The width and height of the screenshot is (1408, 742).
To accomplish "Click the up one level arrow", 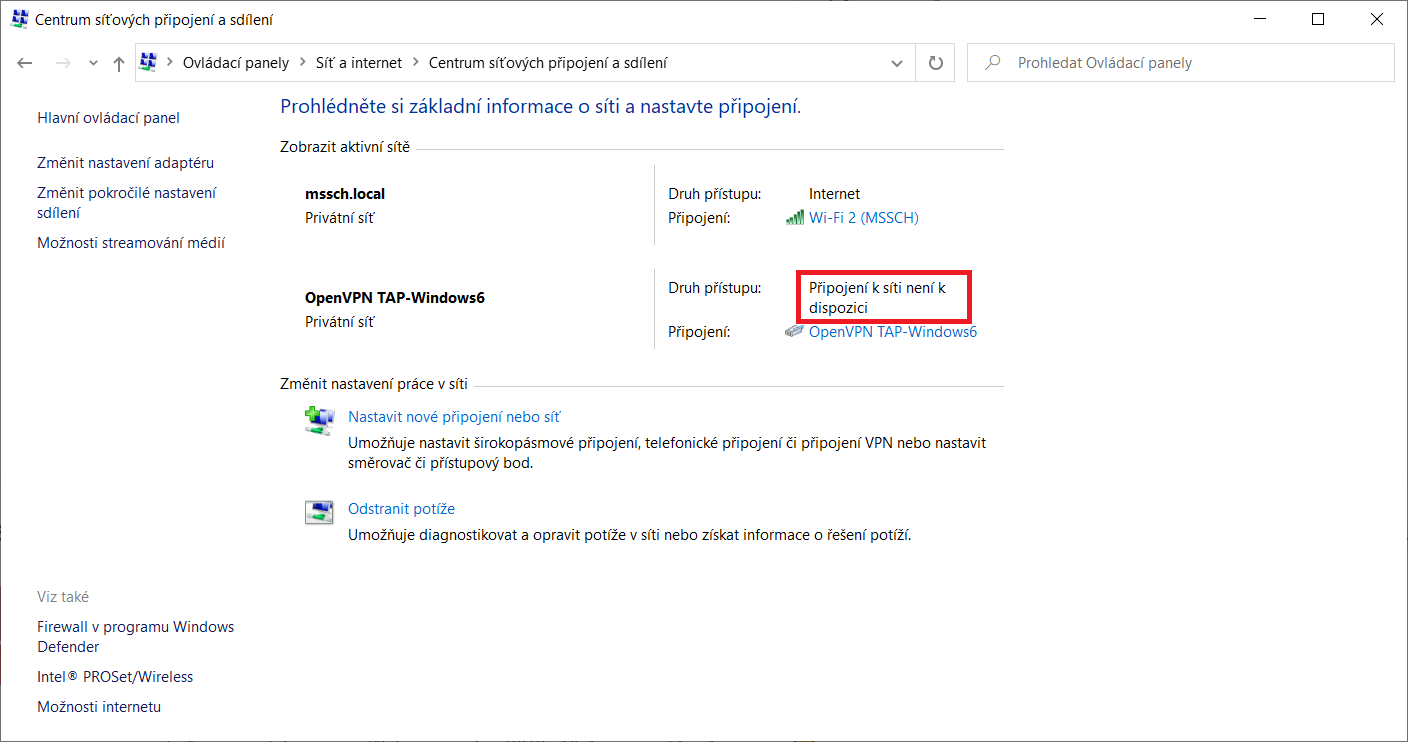I will [119, 63].
